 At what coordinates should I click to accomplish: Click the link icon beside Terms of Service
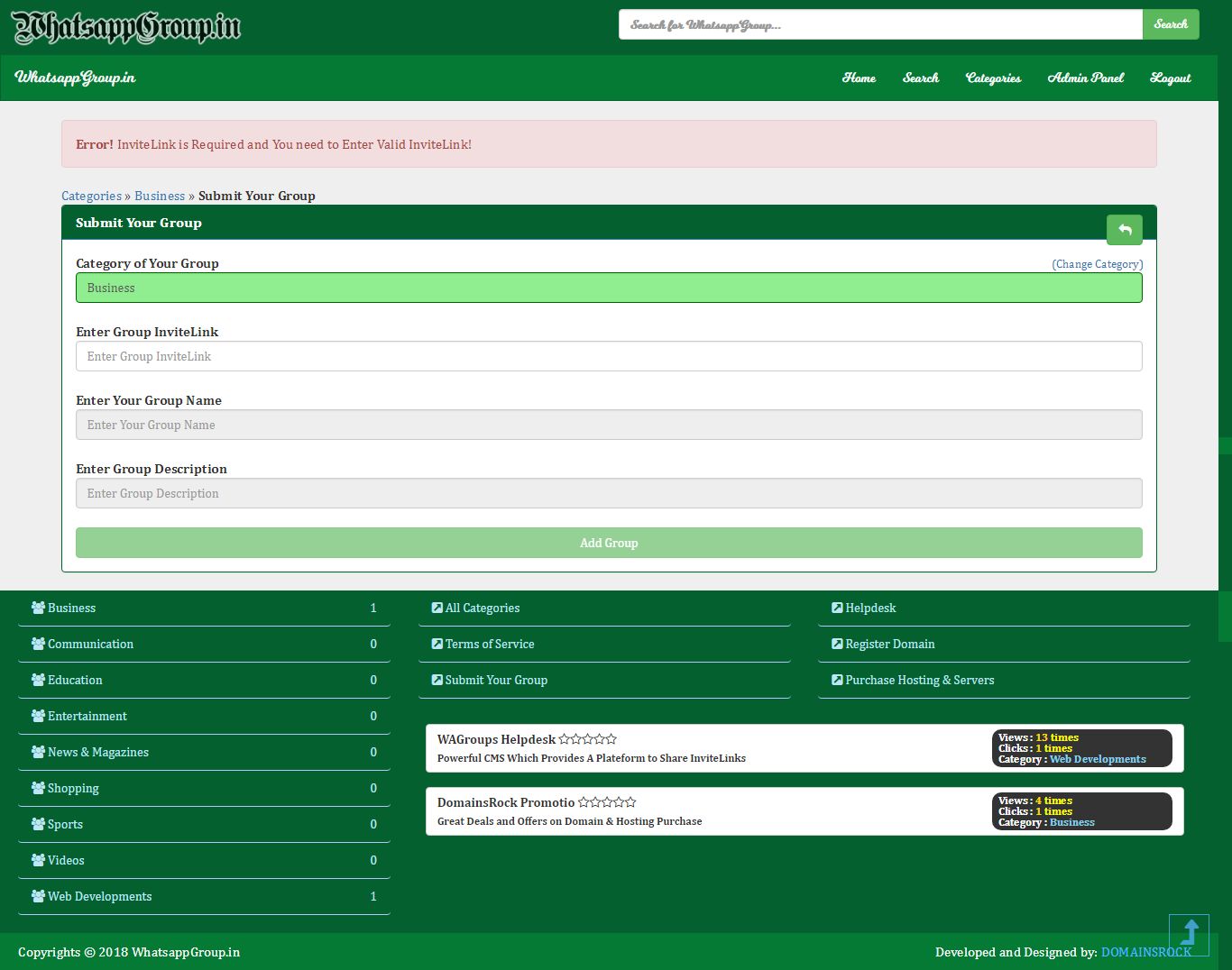tap(437, 644)
